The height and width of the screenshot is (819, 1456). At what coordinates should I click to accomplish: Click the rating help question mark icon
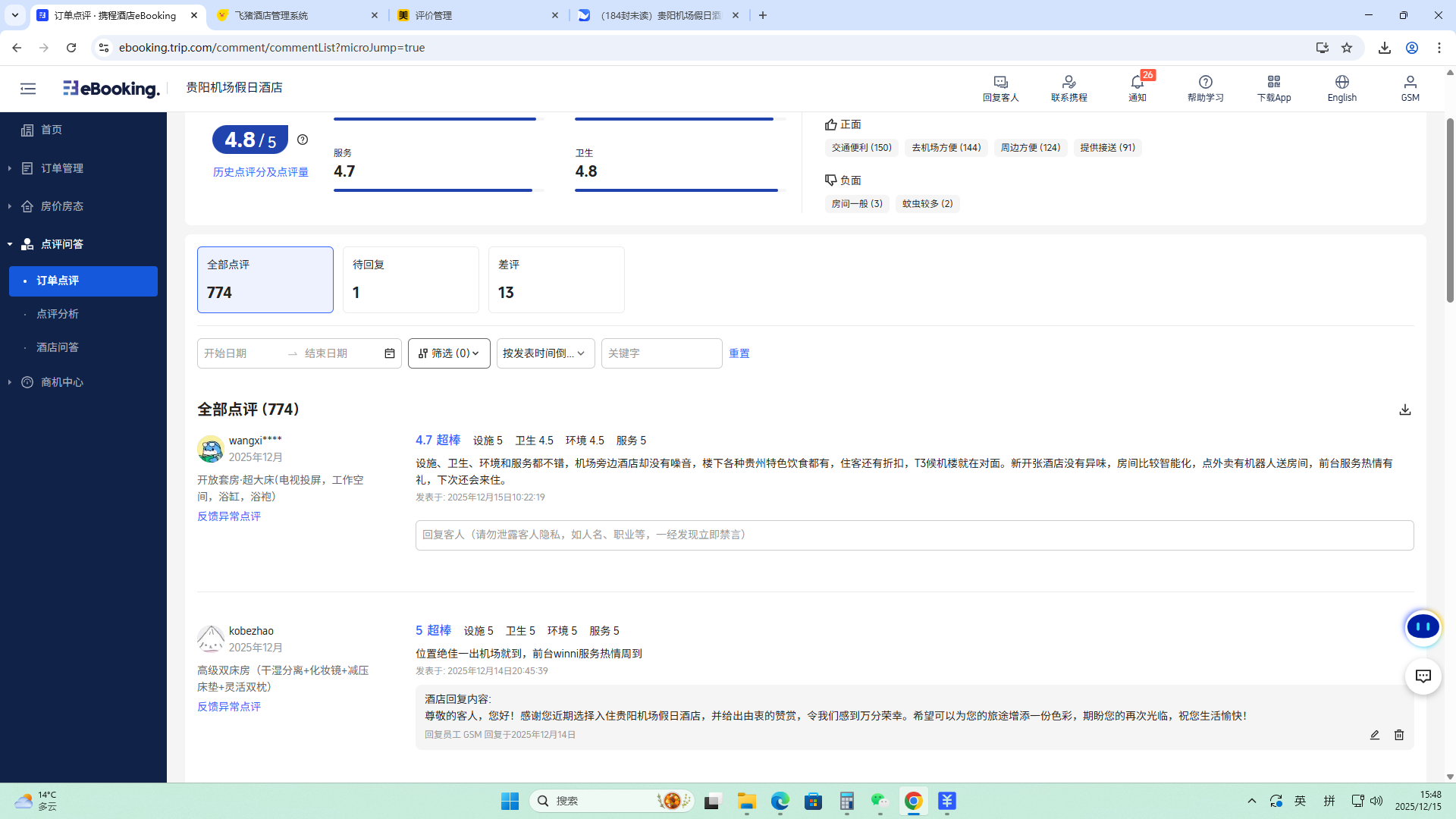pyautogui.click(x=303, y=140)
